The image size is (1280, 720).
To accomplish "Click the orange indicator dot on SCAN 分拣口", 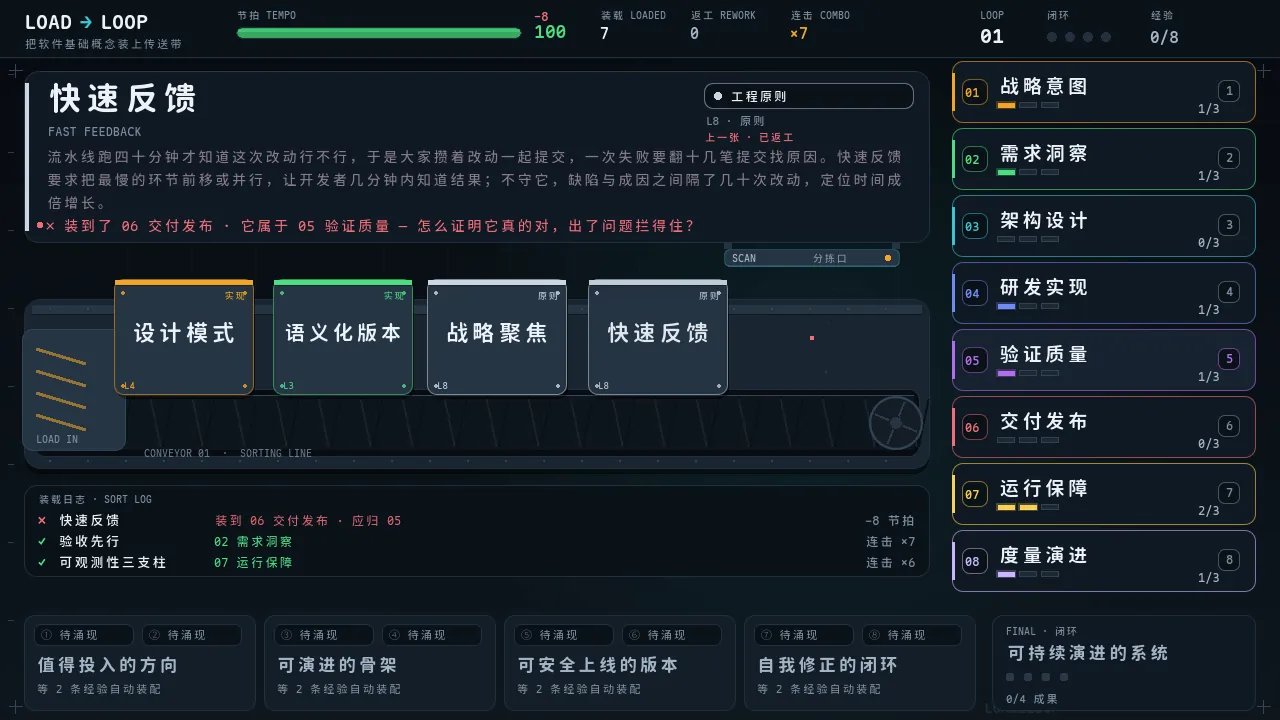I will point(887,258).
